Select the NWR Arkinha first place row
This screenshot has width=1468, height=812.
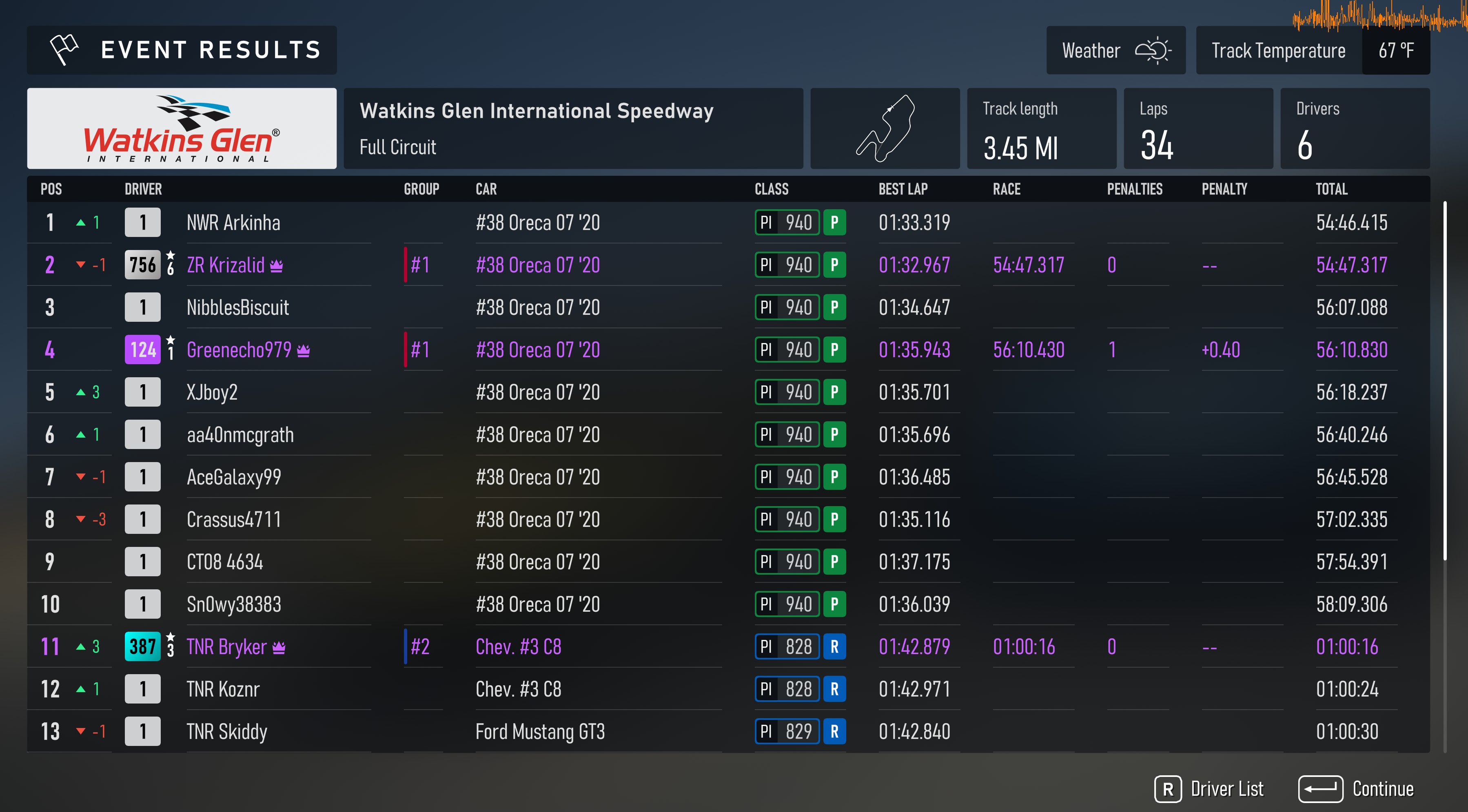tap(728, 223)
